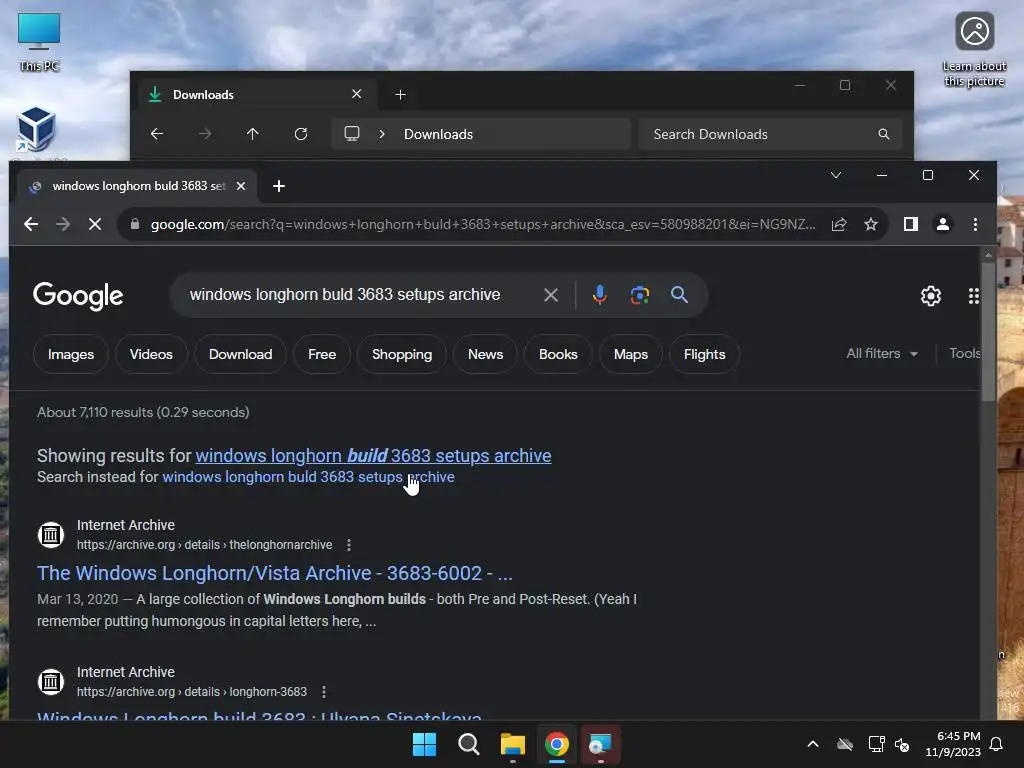
Task: Open archive.org longhorn-3683 URL line
Action: (192, 692)
